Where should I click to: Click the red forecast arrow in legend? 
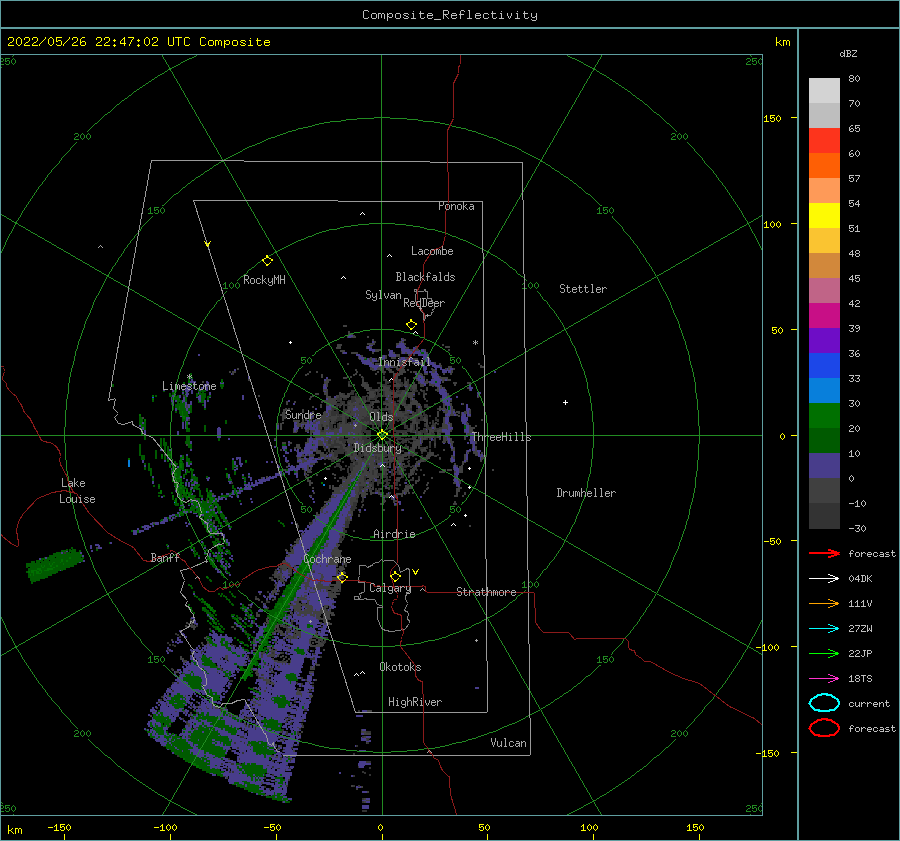[824, 553]
